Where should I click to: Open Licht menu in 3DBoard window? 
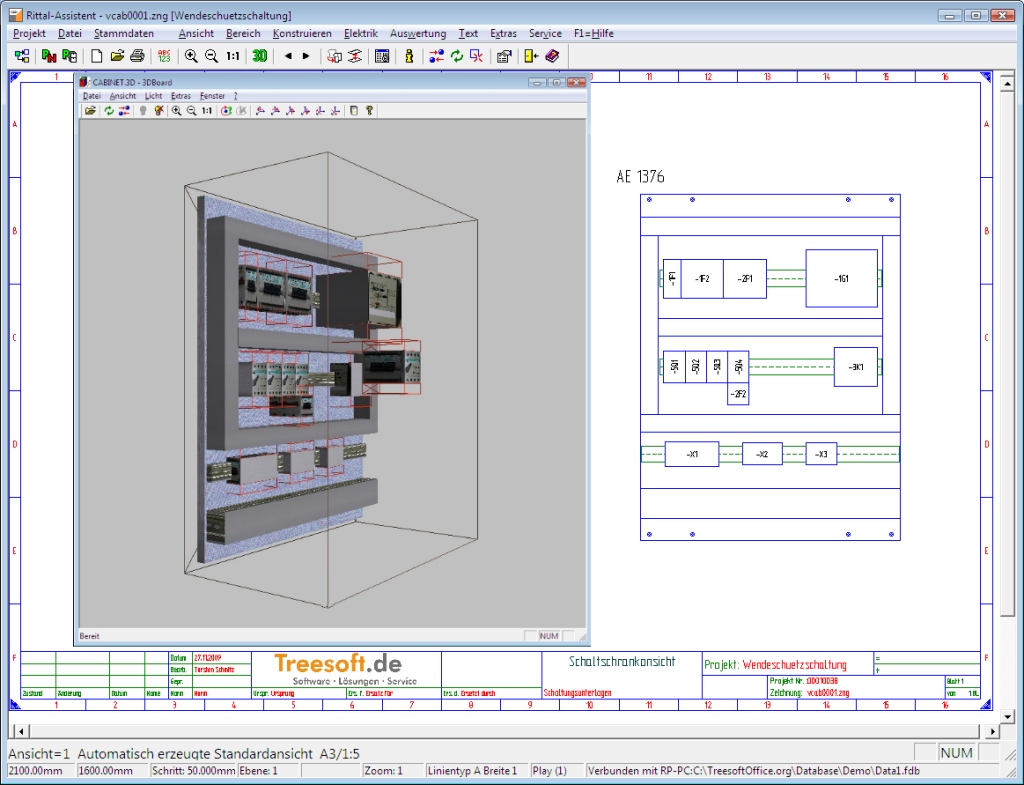(153, 96)
